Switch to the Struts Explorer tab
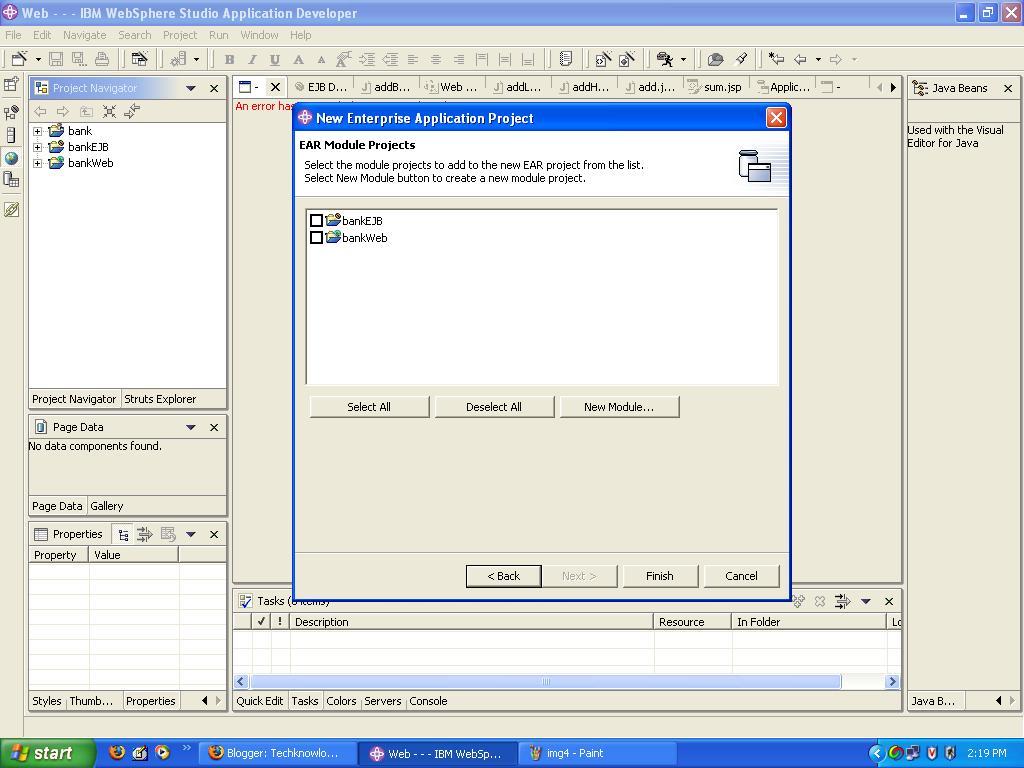The width and height of the screenshot is (1024, 768). click(x=160, y=399)
